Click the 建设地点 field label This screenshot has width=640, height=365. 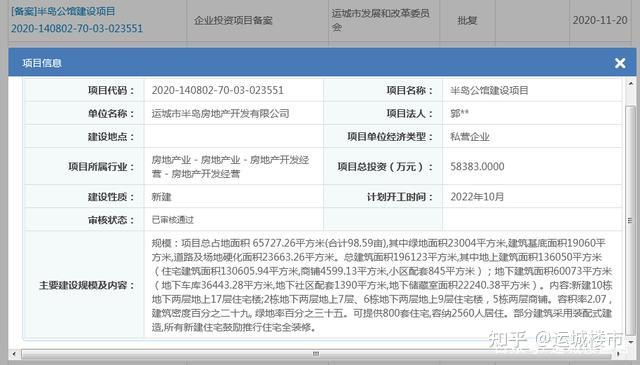[x=111, y=136]
